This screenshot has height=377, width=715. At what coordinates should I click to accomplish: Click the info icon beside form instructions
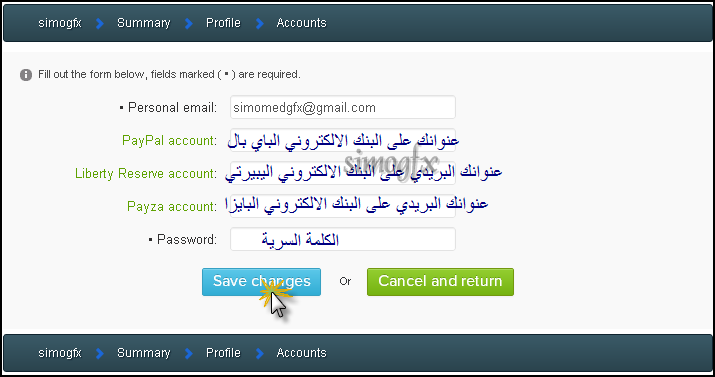tap(26, 74)
